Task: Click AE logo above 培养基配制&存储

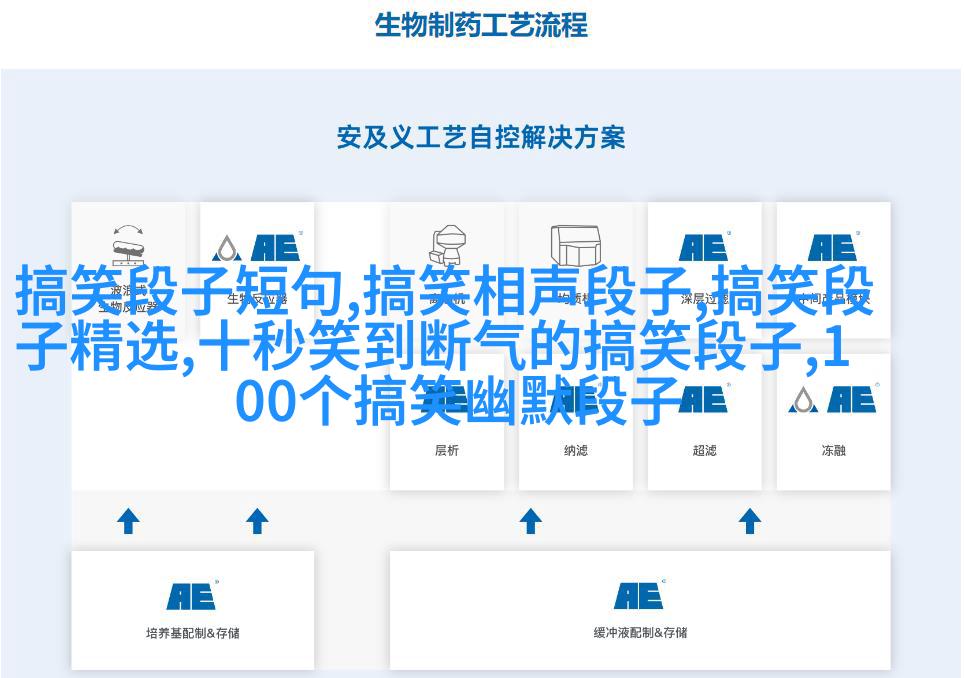Action: 192,595
